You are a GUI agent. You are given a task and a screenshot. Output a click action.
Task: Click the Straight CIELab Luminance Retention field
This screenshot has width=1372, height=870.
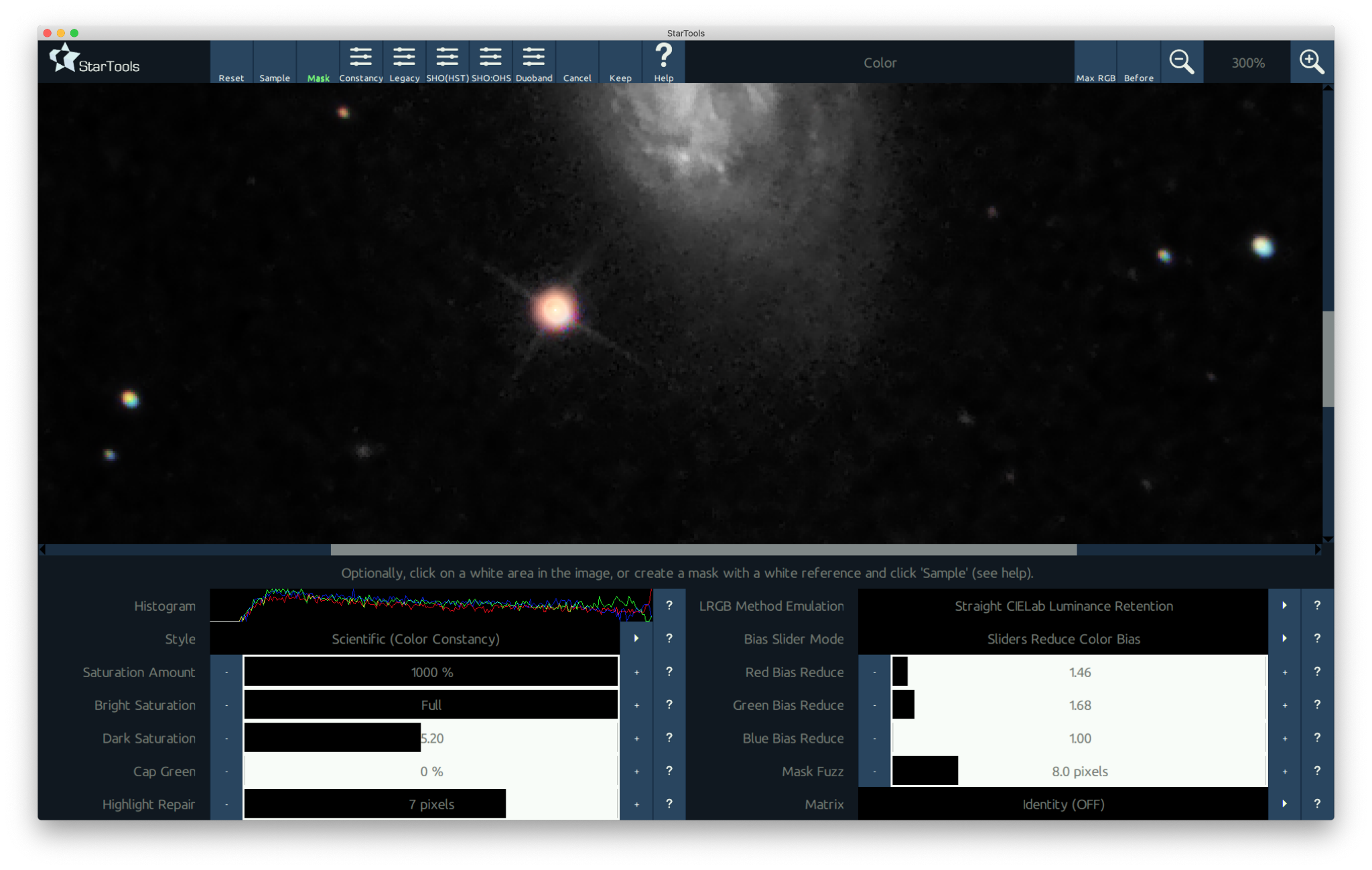(1063, 605)
